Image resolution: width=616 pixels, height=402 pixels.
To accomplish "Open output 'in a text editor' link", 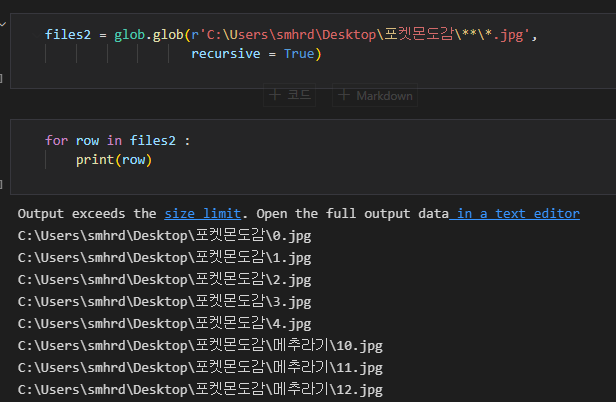I will [515, 214].
